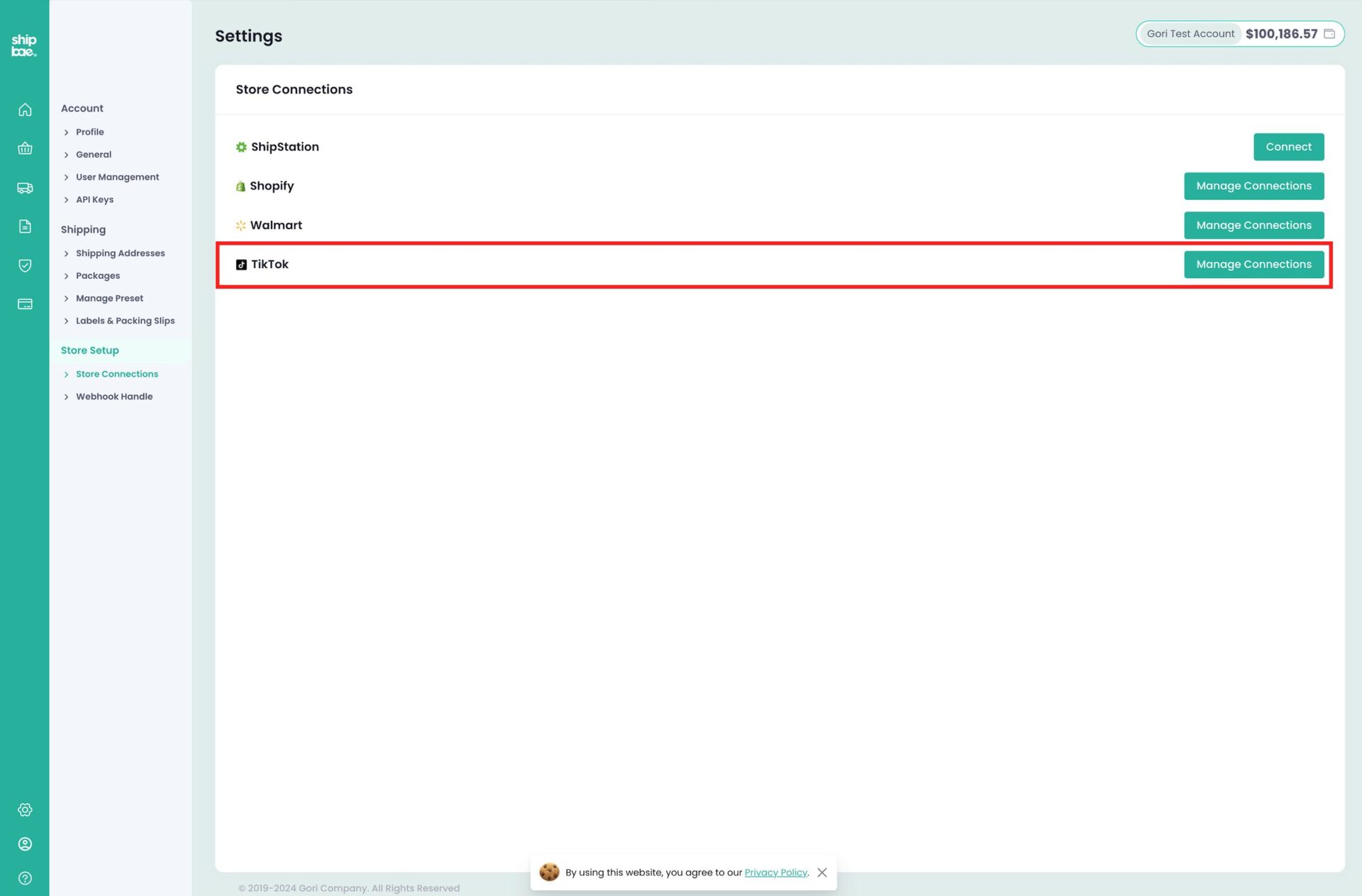The height and width of the screenshot is (896, 1362).
Task: Click the chevron beside Labels & Packing Slips
Action: point(67,321)
